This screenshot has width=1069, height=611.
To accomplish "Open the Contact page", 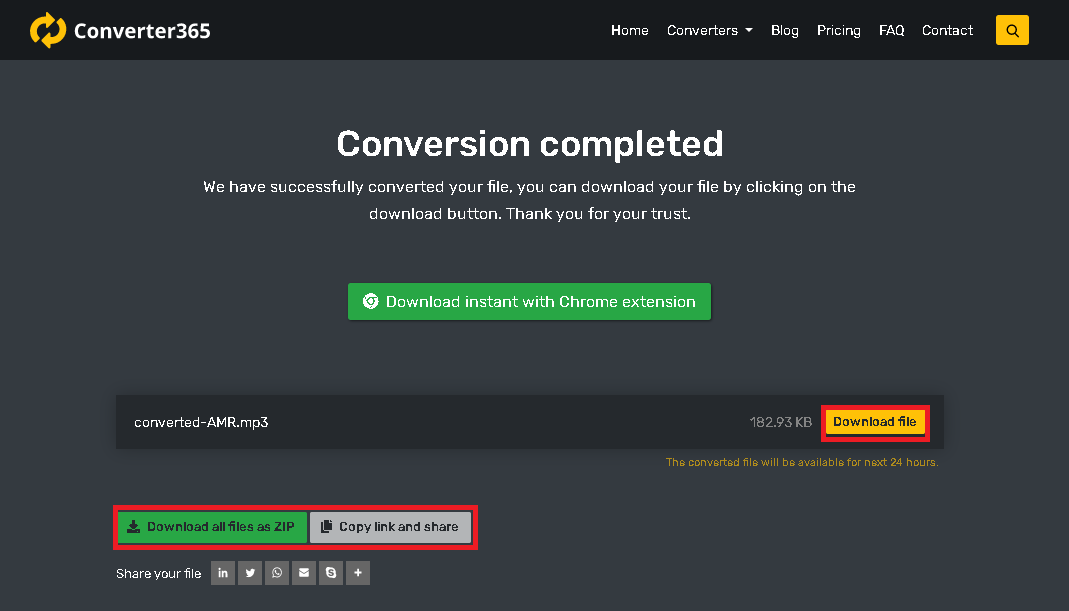I will coord(947,30).
